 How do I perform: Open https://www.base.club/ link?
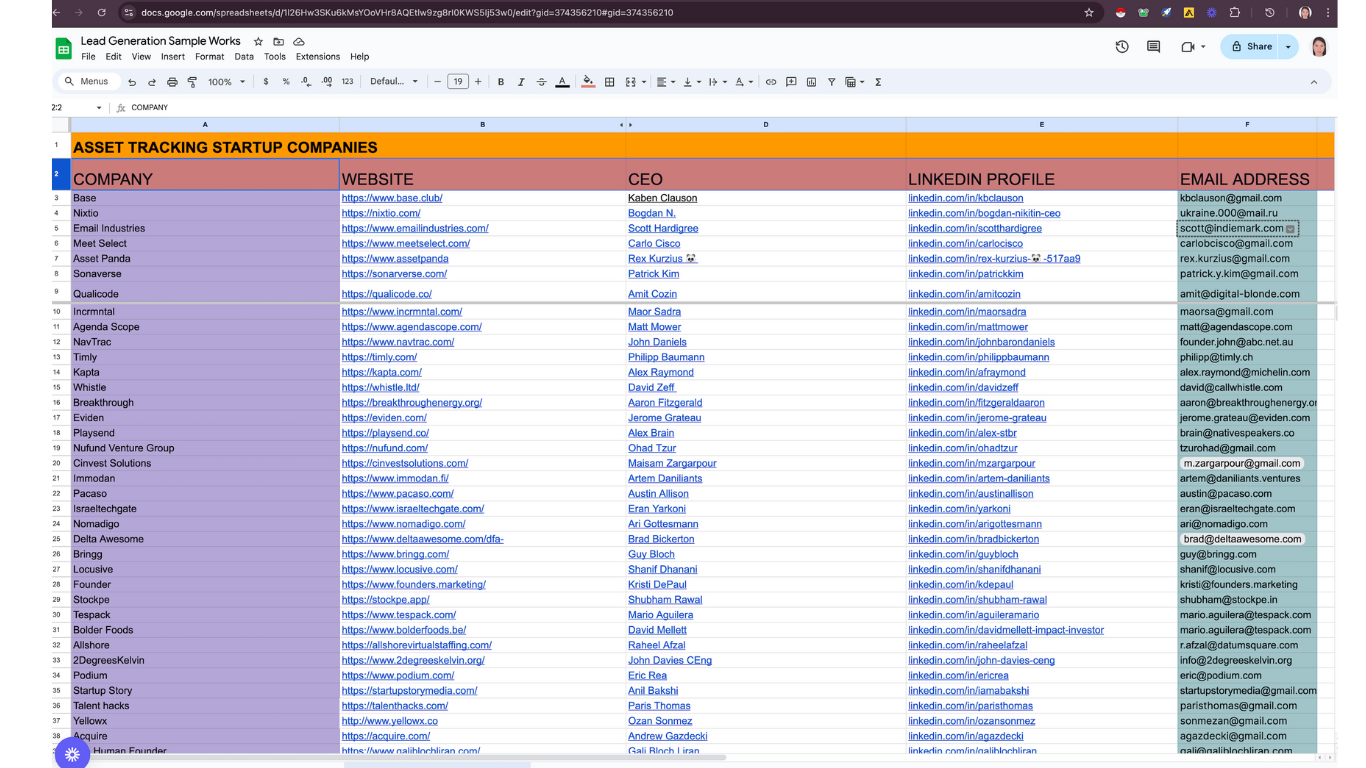point(392,198)
